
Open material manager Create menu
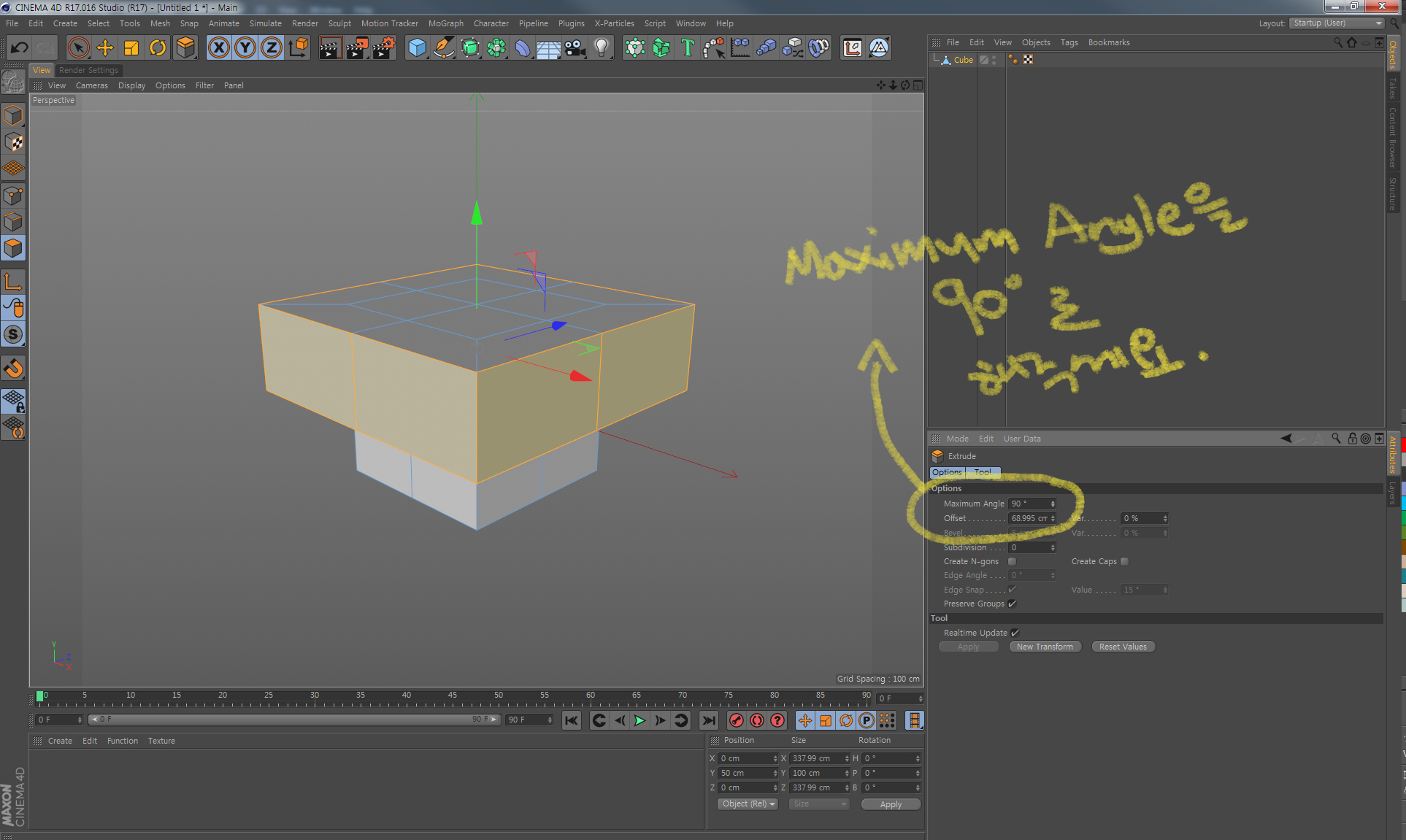pyautogui.click(x=60, y=741)
